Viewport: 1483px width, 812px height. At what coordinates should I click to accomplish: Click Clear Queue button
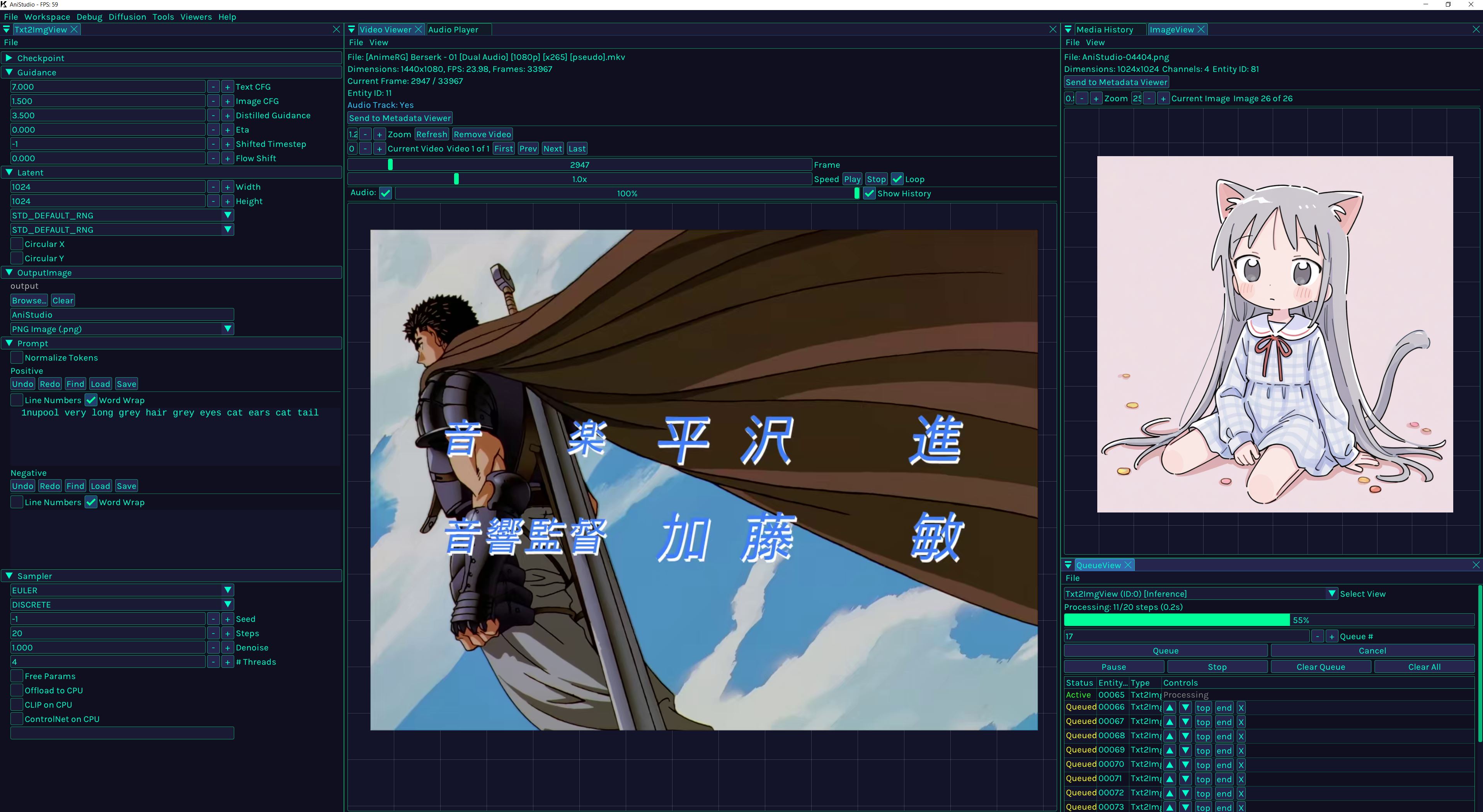(1321, 667)
